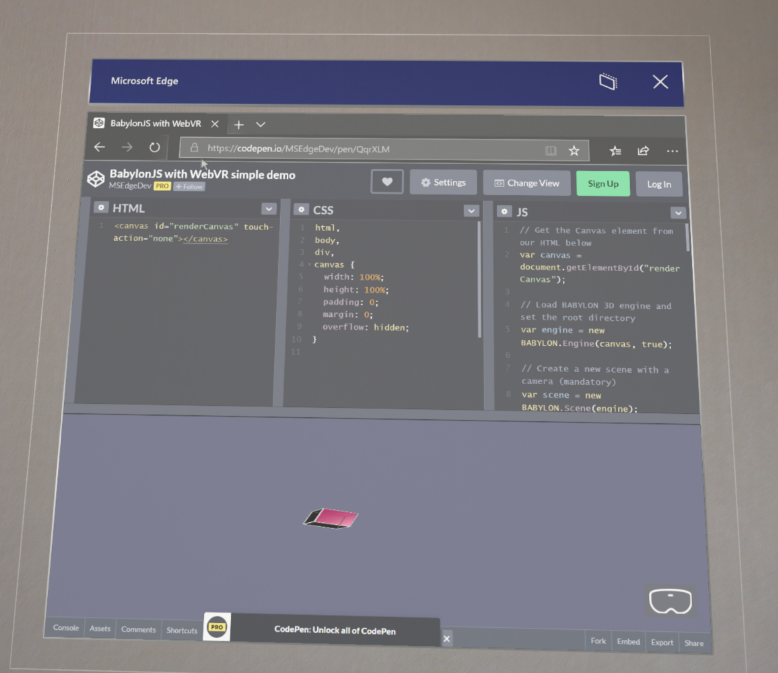Open JS editor settings gear

tap(504, 211)
